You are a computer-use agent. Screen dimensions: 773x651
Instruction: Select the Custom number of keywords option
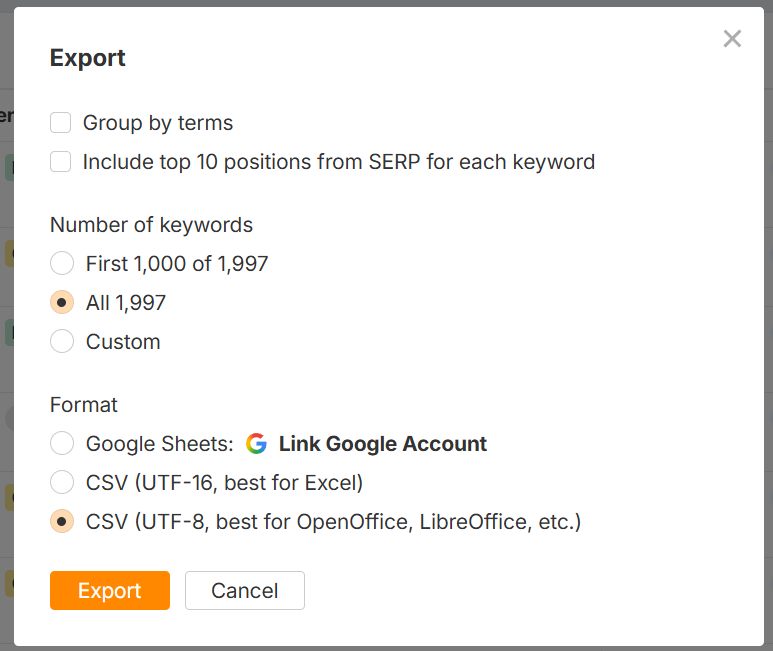(x=62, y=341)
